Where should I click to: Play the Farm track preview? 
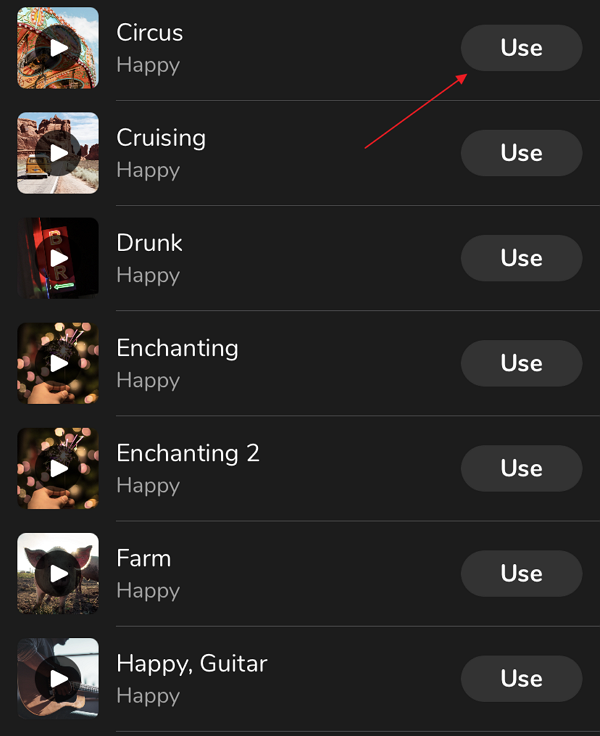coord(58,574)
